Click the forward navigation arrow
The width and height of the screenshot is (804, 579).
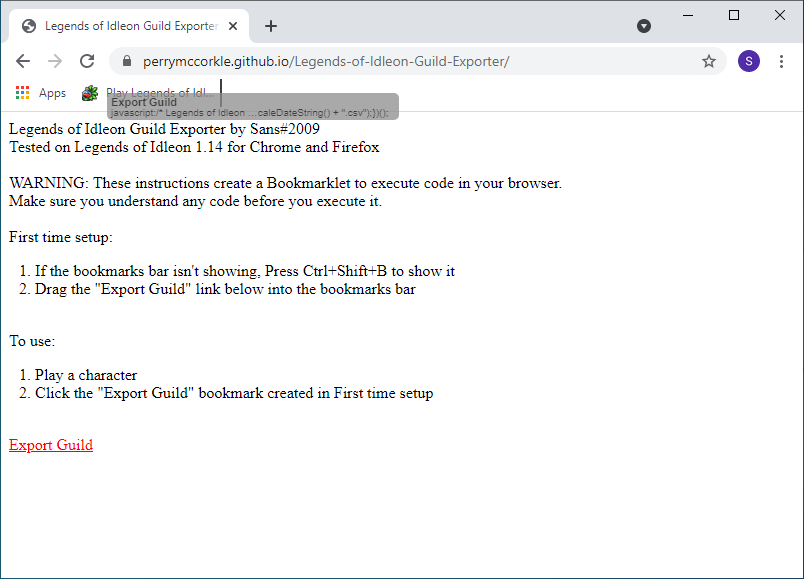[x=55, y=61]
